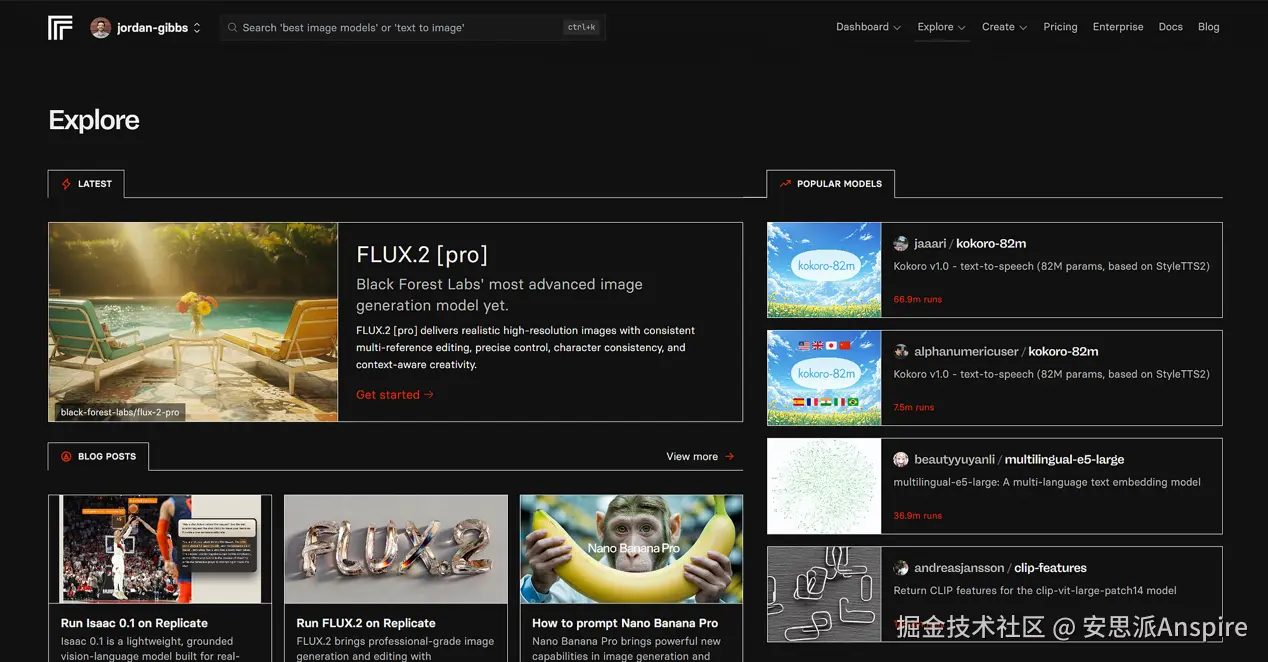The height and width of the screenshot is (662, 1268).
Task: Click the 66.9m runs count
Action: tap(918, 299)
